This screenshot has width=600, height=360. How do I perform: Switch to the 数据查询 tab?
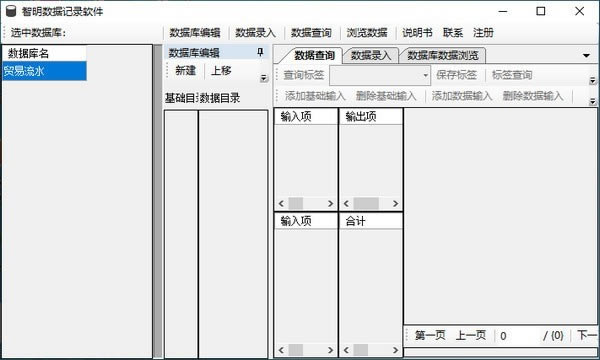click(x=314, y=56)
